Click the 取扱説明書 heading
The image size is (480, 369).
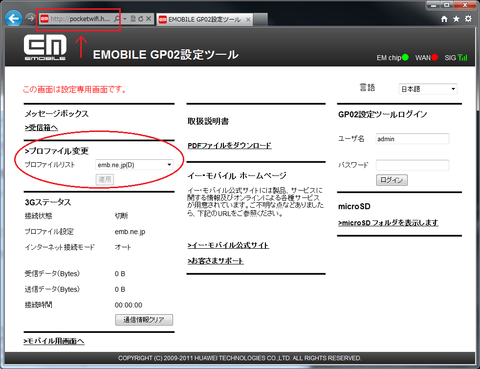208,121
